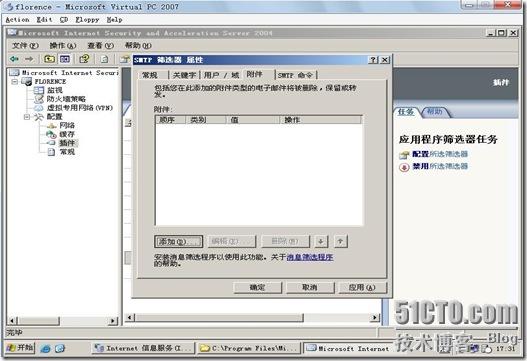Click the forward arrow toolbar icon
Viewport: 527px width, 361px height.
coord(29,59)
